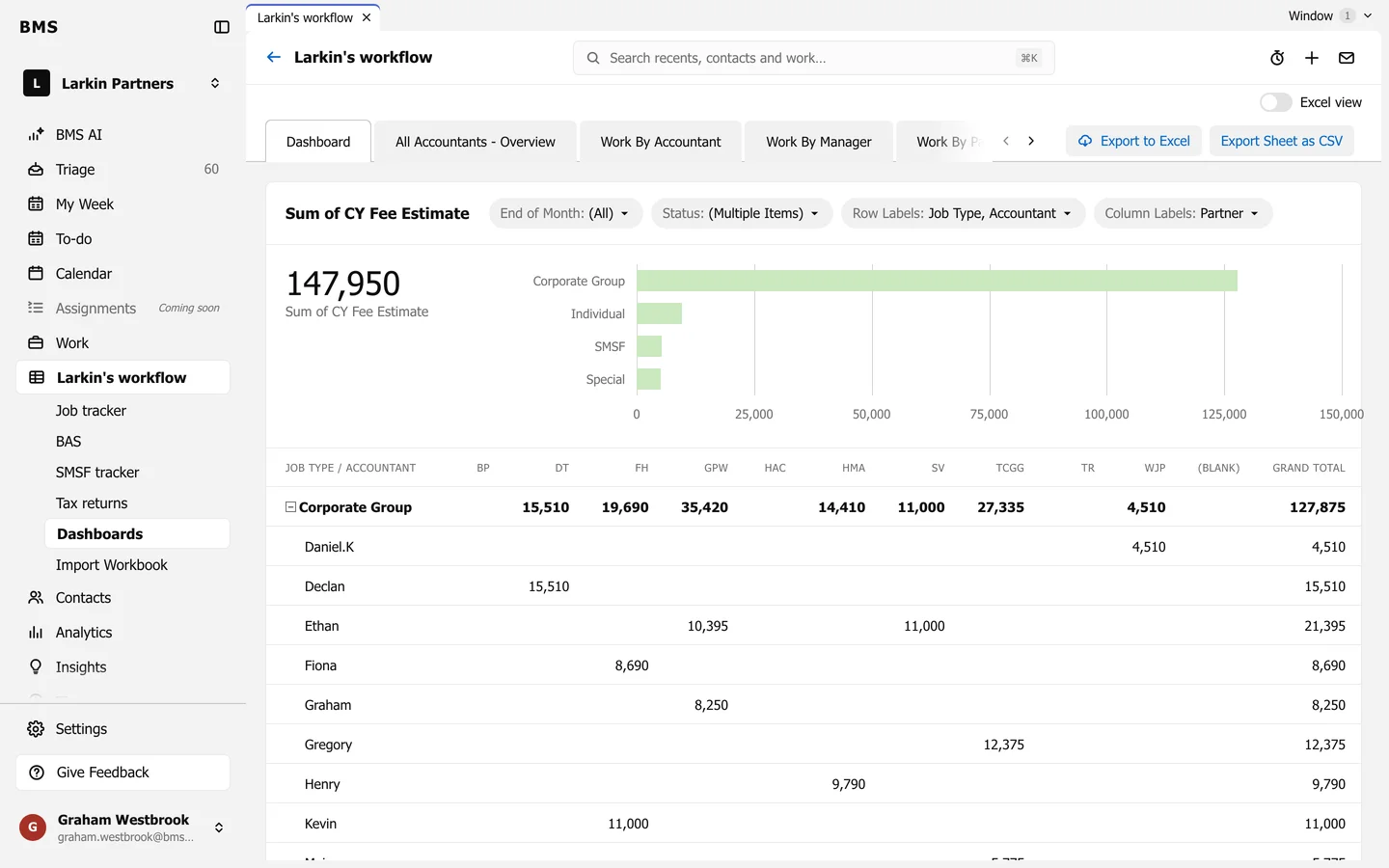This screenshot has height=868, width=1389.
Task: Open Row Labels dropdown
Action: tap(963, 213)
